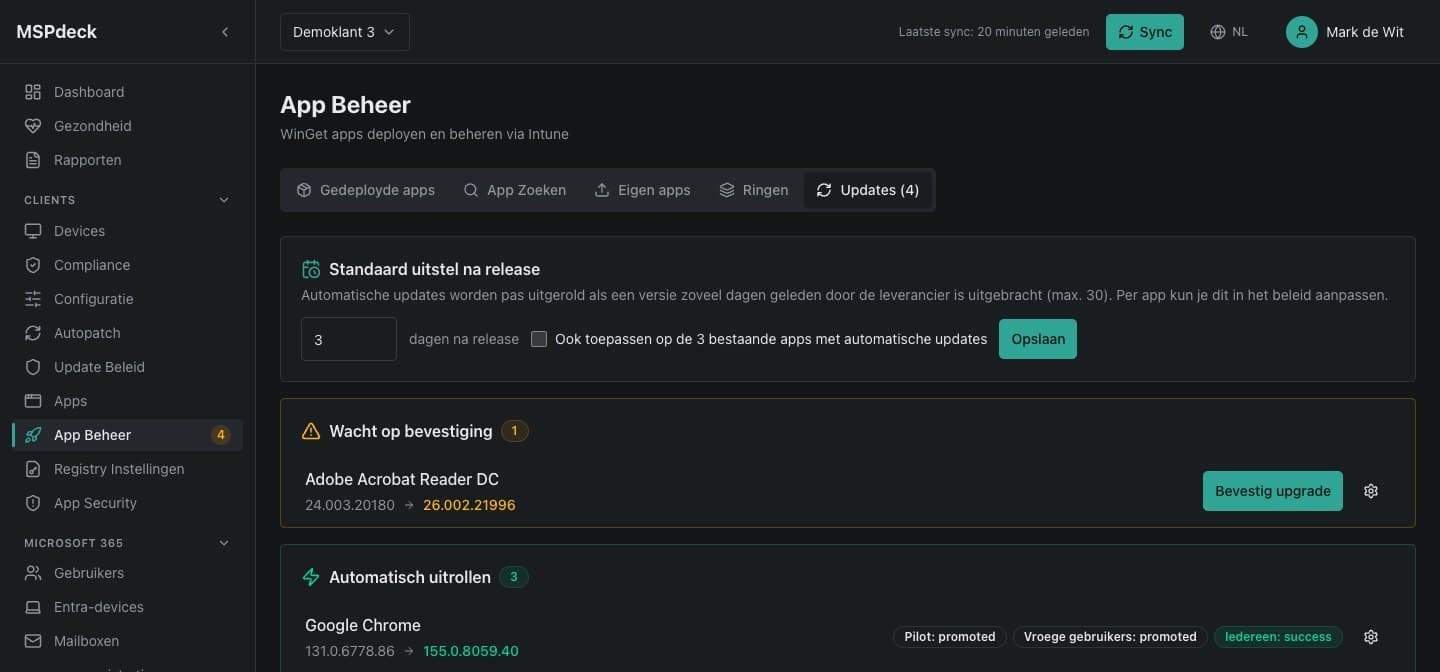Switch to App Zoeken tab
This screenshot has height=672, width=1440.
[x=515, y=190]
